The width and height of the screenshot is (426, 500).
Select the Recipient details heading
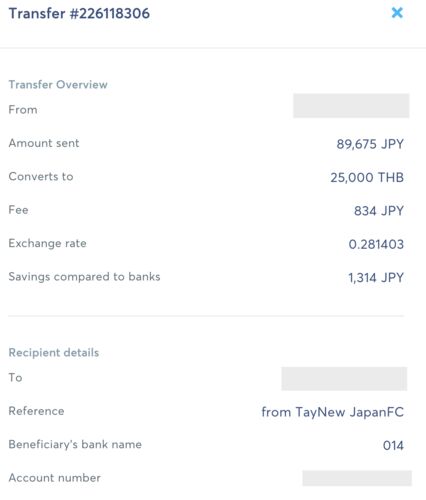point(54,352)
